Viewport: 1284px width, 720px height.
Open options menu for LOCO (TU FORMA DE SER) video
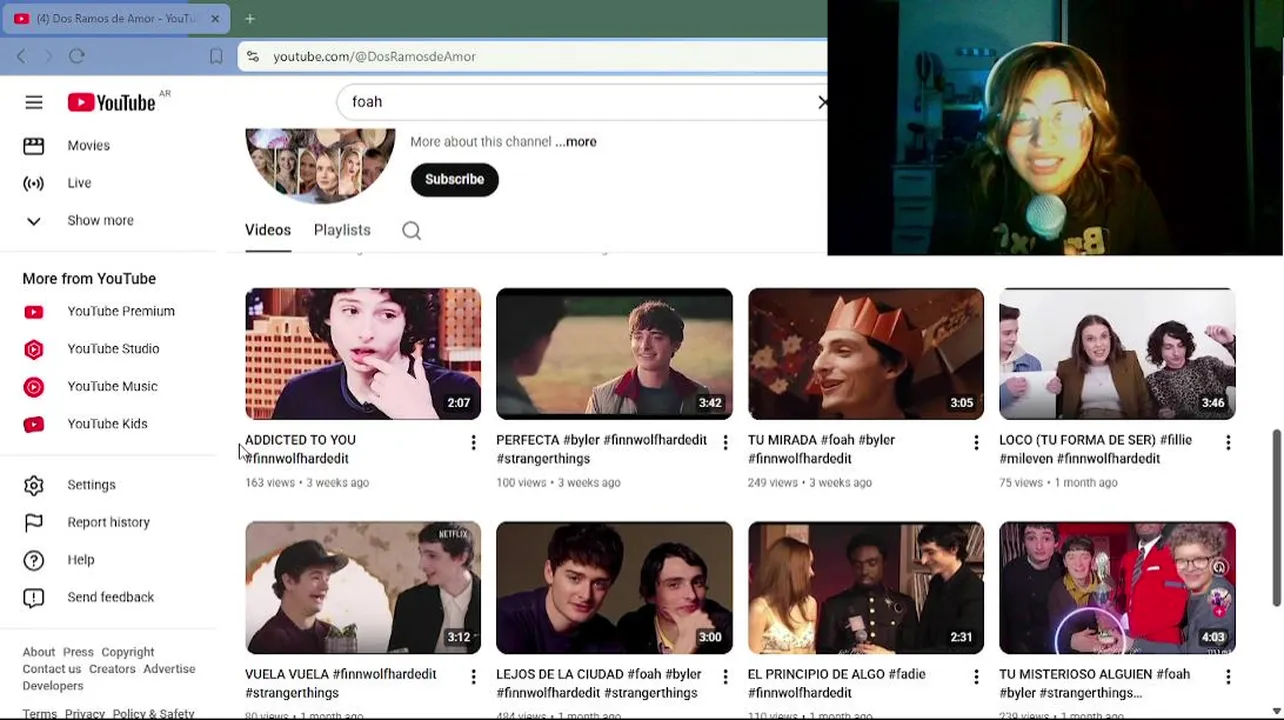[1228, 443]
